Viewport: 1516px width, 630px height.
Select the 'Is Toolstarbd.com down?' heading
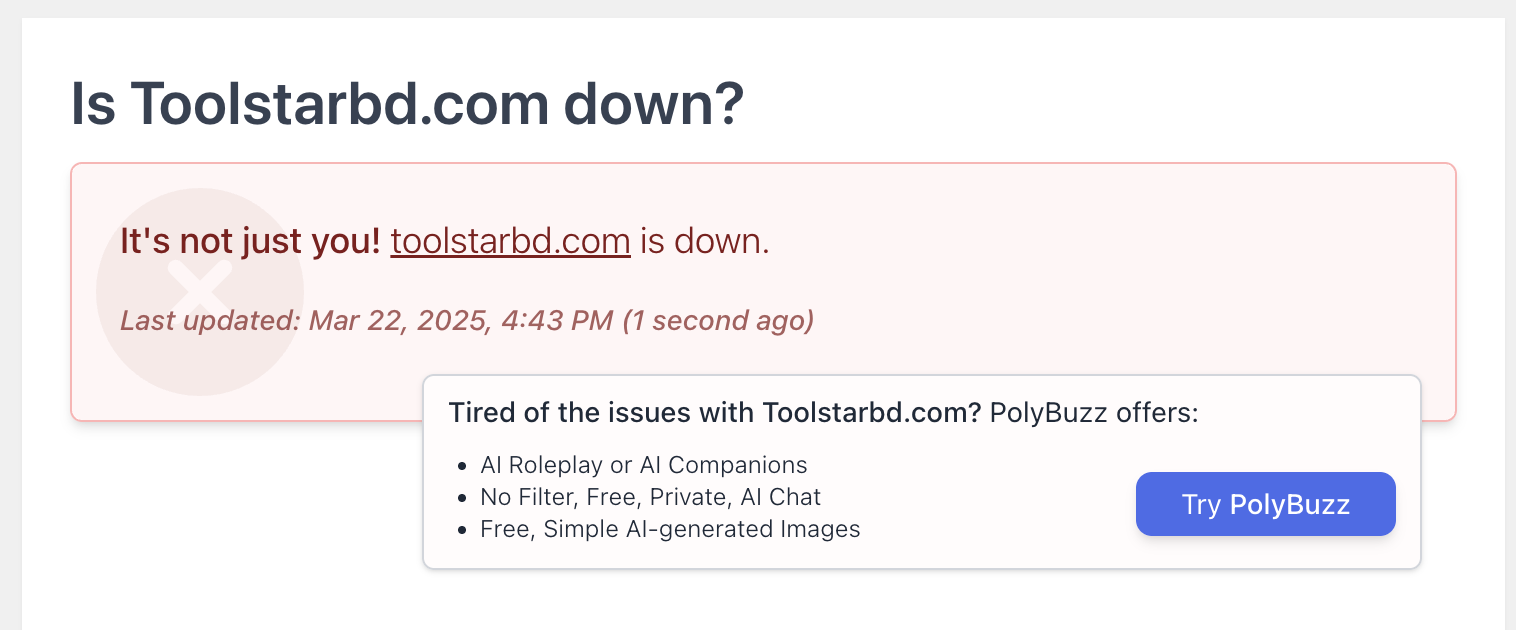(x=407, y=103)
